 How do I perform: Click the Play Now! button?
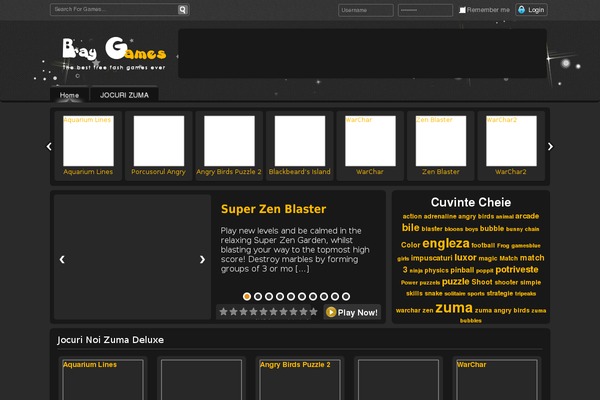coord(352,312)
